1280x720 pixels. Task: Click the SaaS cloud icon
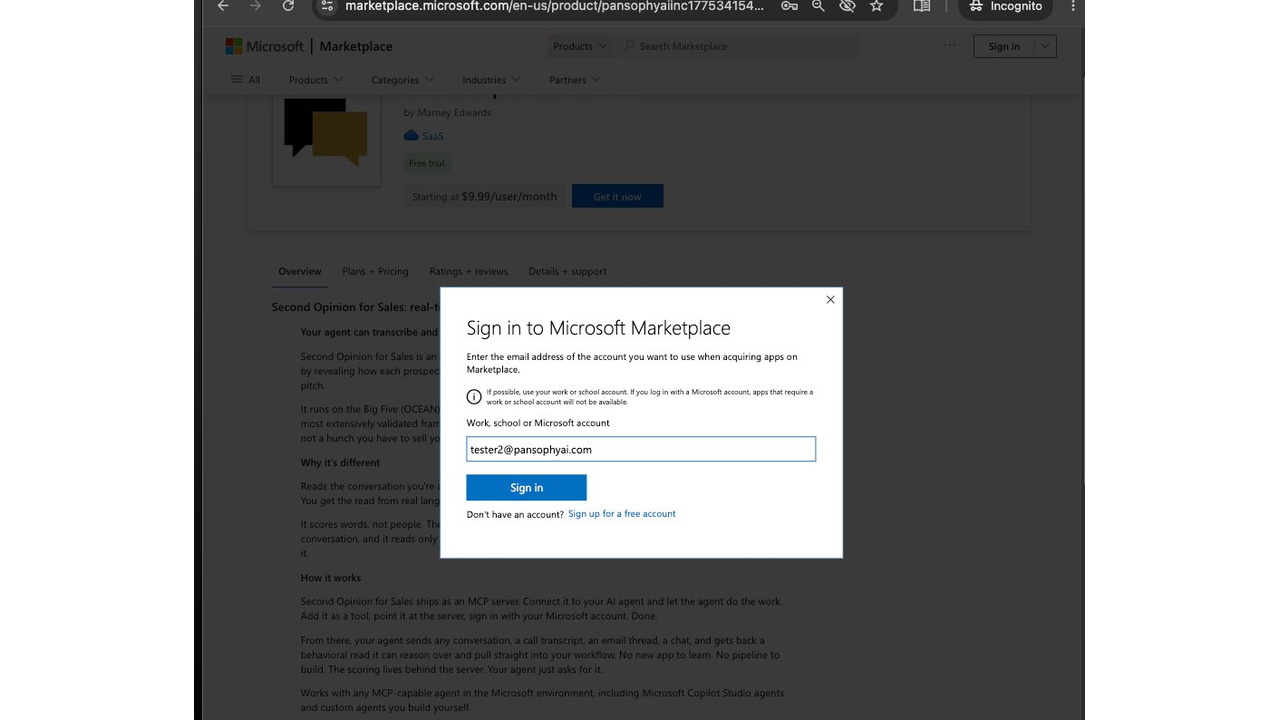[411, 136]
